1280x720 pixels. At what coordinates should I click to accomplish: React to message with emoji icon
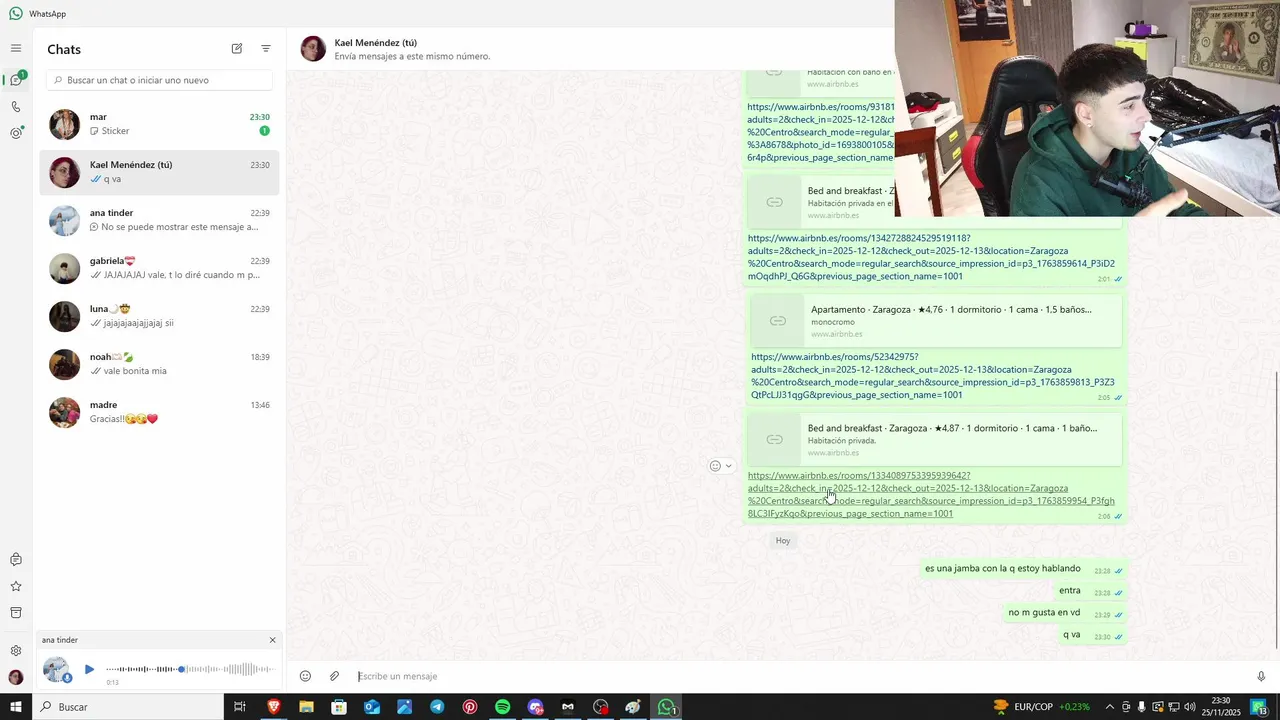(x=715, y=466)
